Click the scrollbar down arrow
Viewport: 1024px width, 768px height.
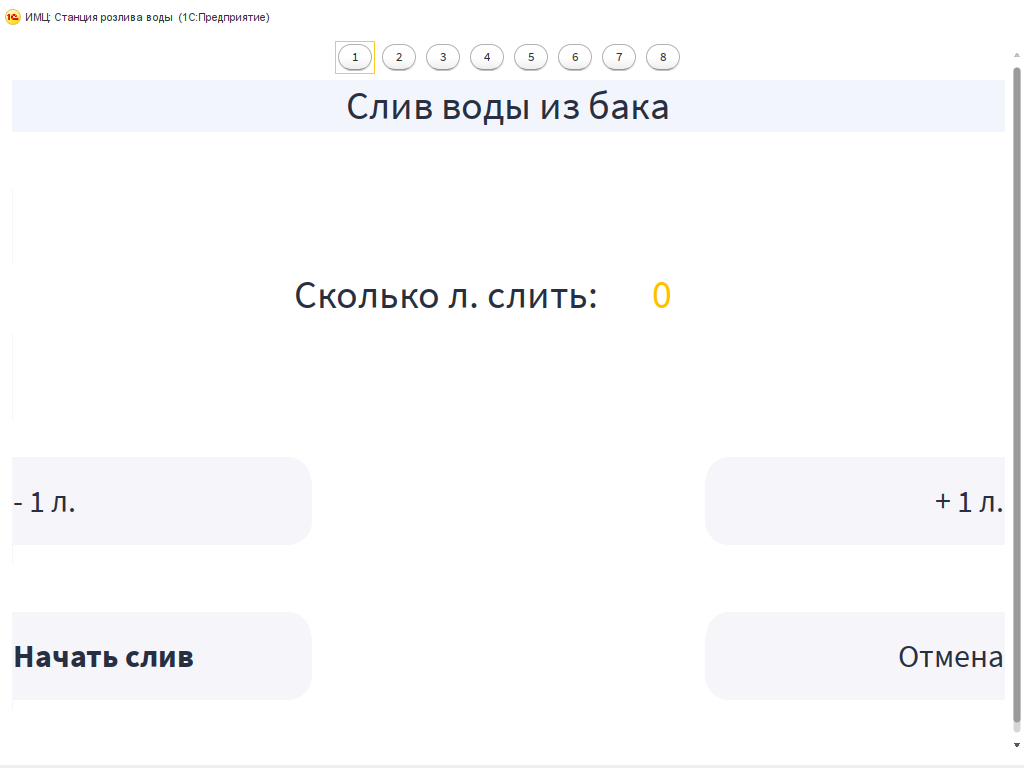pos(1017,745)
